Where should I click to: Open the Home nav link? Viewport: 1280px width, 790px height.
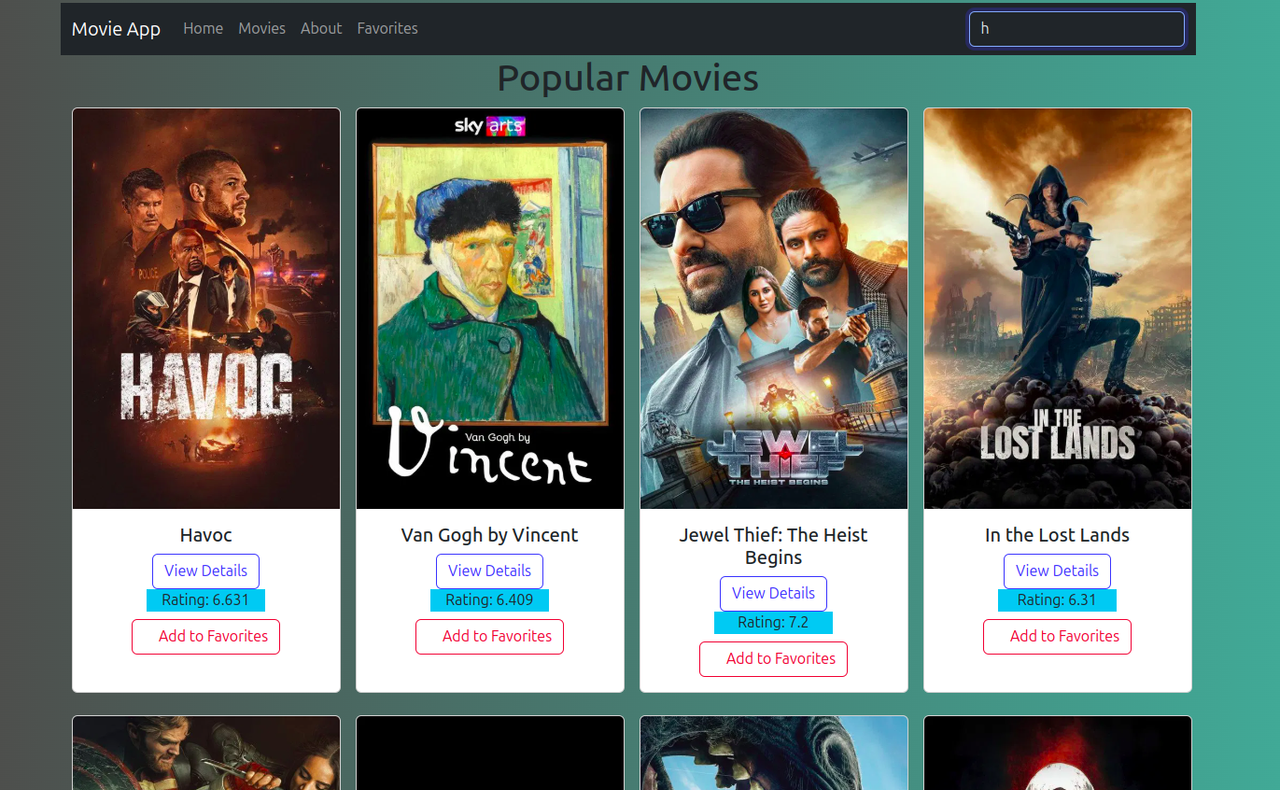tap(203, 29)
